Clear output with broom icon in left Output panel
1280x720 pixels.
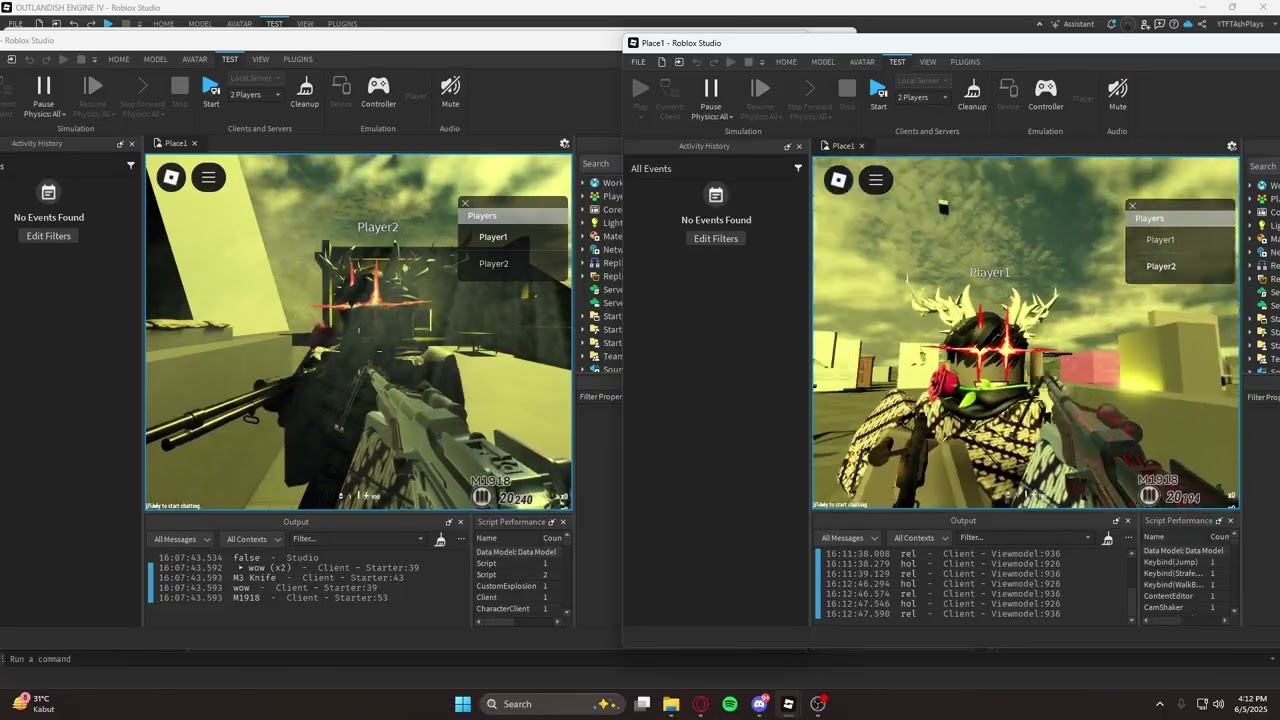[x=440, y=540]
